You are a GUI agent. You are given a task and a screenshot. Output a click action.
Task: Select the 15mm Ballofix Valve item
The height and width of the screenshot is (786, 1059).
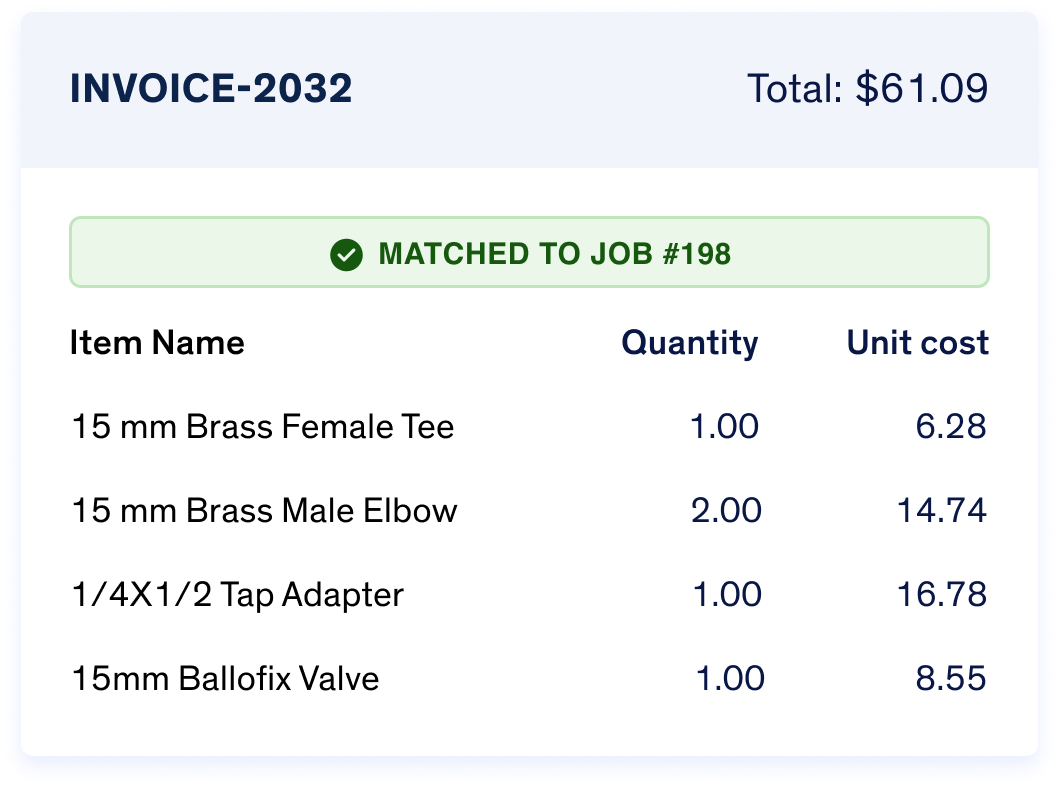[226, 679]
